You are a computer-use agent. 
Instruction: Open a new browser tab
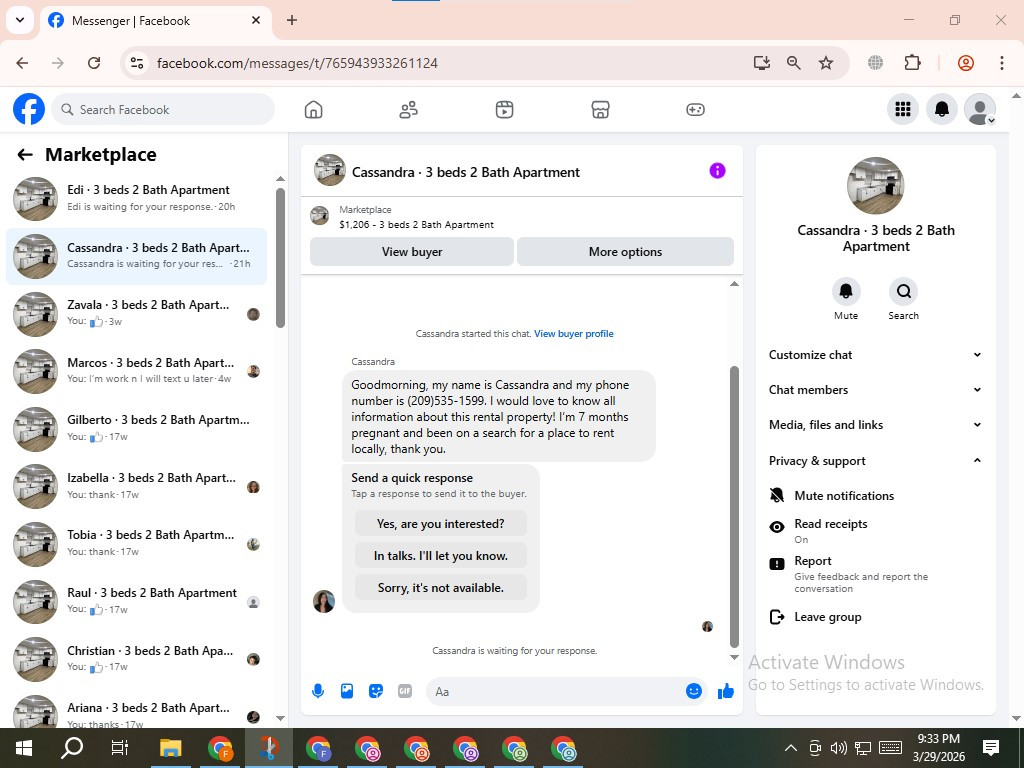[292, 20]
